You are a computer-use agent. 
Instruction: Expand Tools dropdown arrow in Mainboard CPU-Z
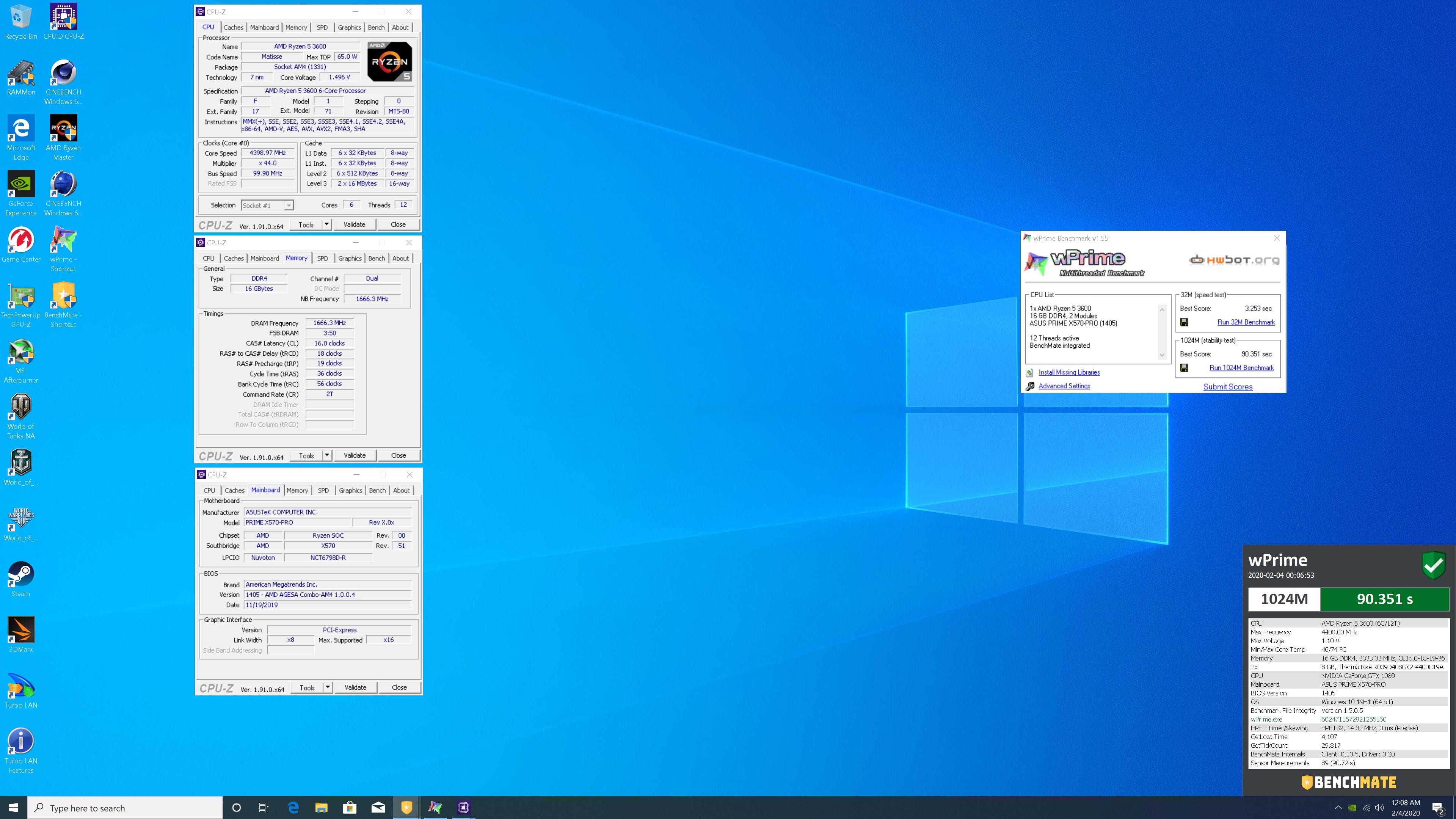click(x=328, y=687)
